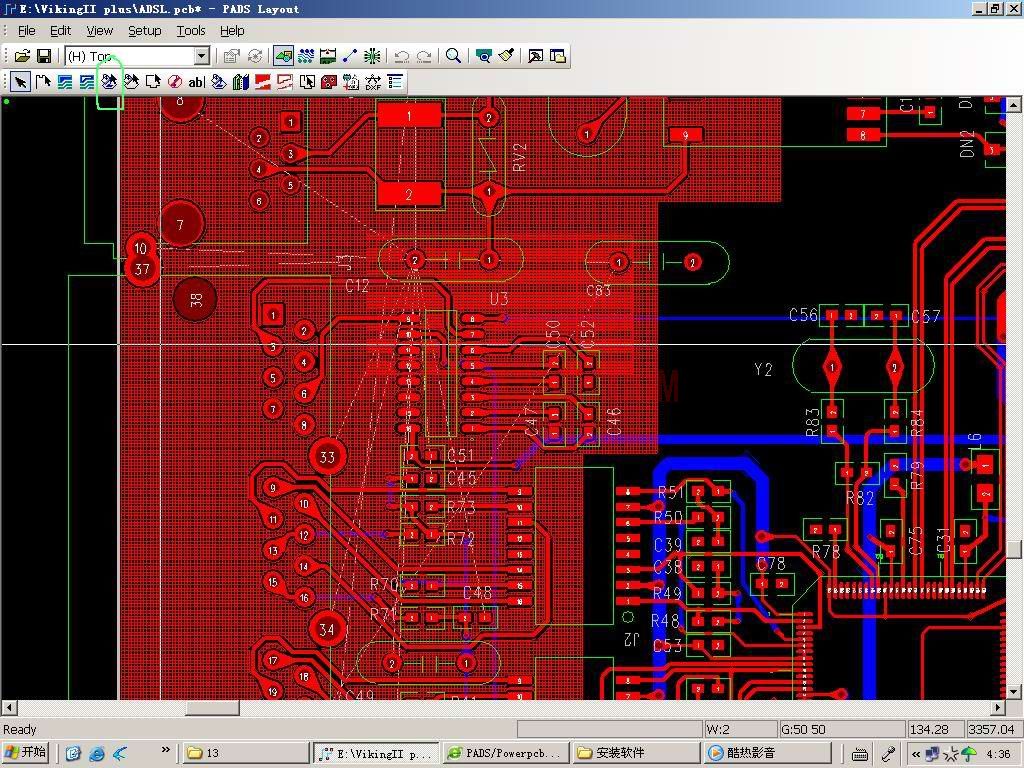Click the Open file icon
This screenshot has height=768, width=1024.
[22, 56]
